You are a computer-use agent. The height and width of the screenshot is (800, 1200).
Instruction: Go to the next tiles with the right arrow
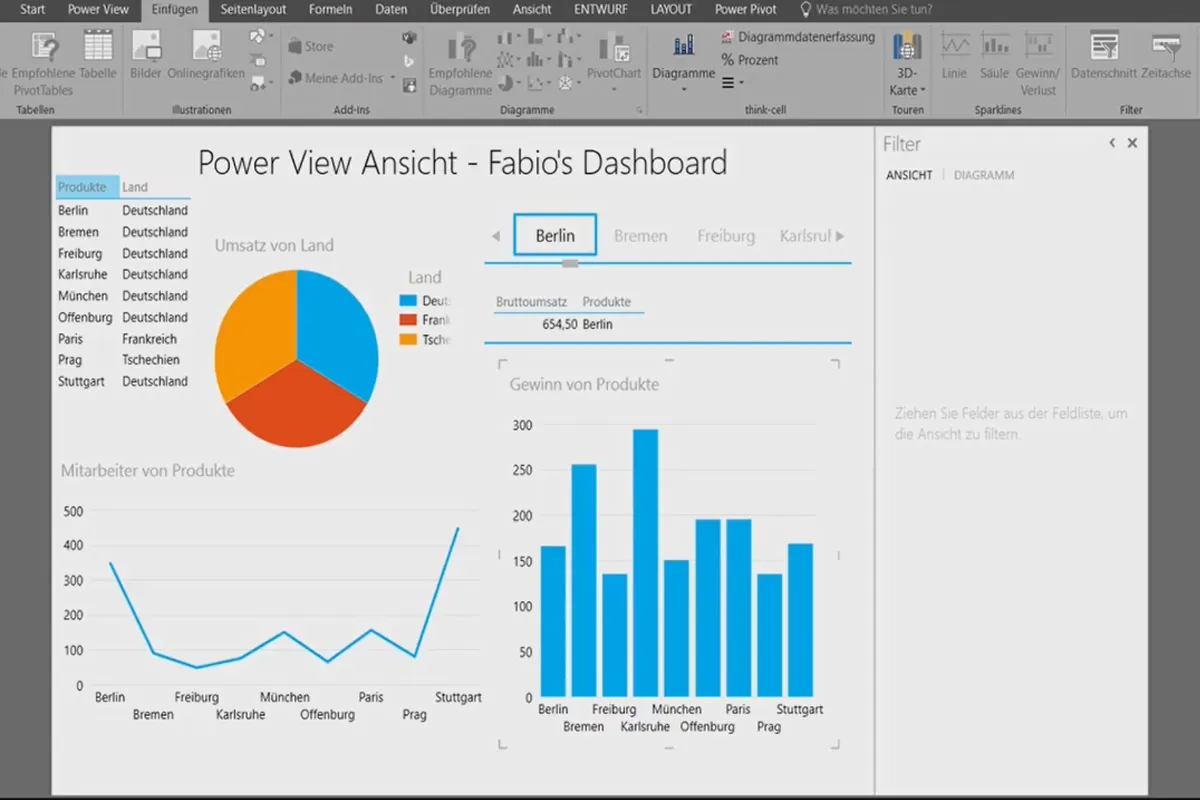[x=840, y=236]
